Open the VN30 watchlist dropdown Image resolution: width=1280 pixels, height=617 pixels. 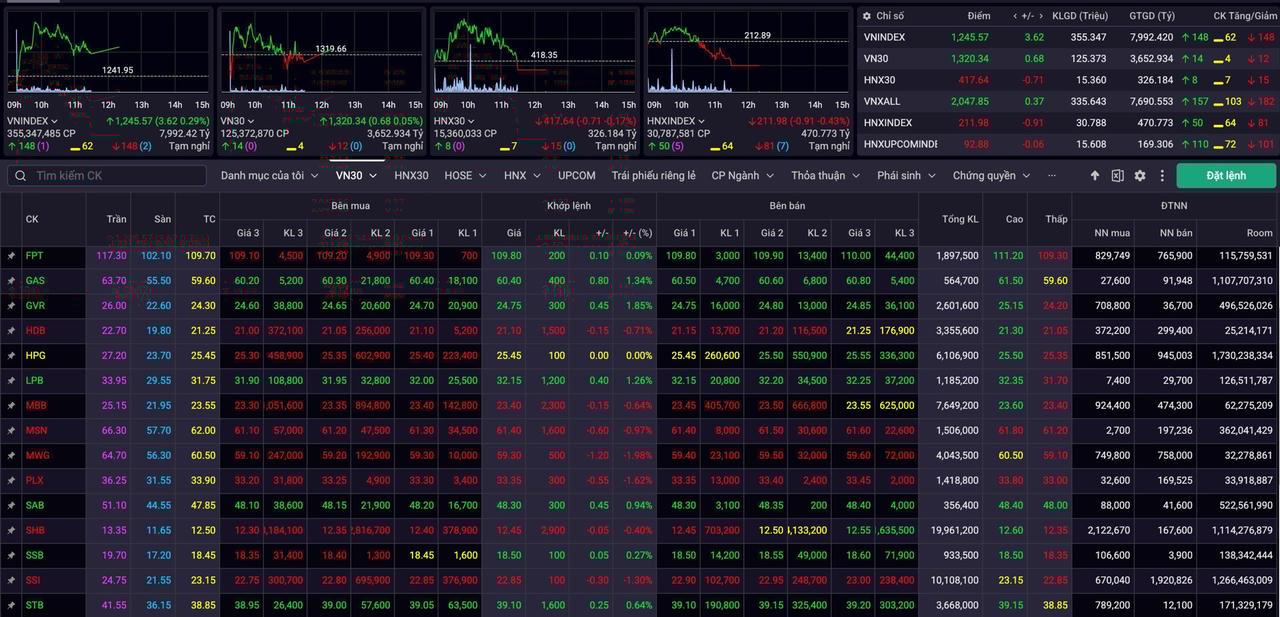(x=355, y=175)
